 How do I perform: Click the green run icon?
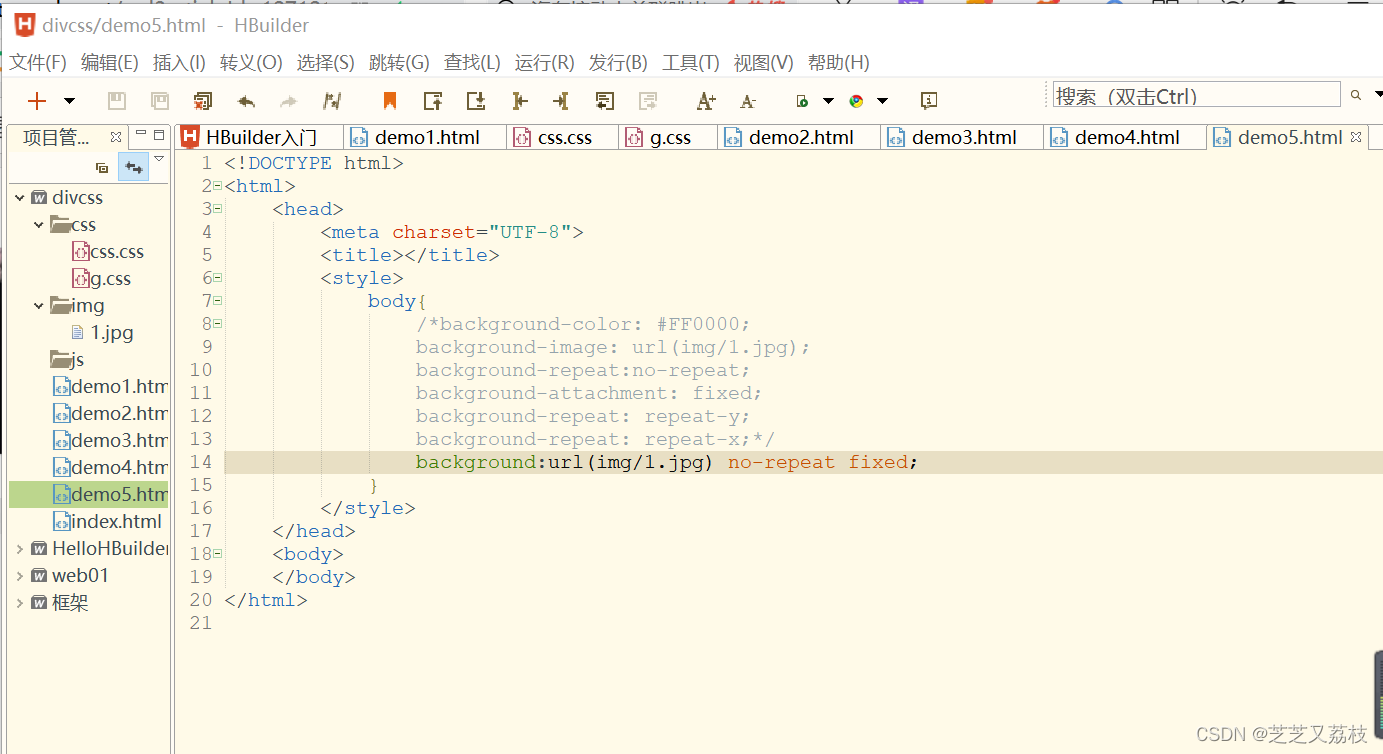tap(802, 101)
